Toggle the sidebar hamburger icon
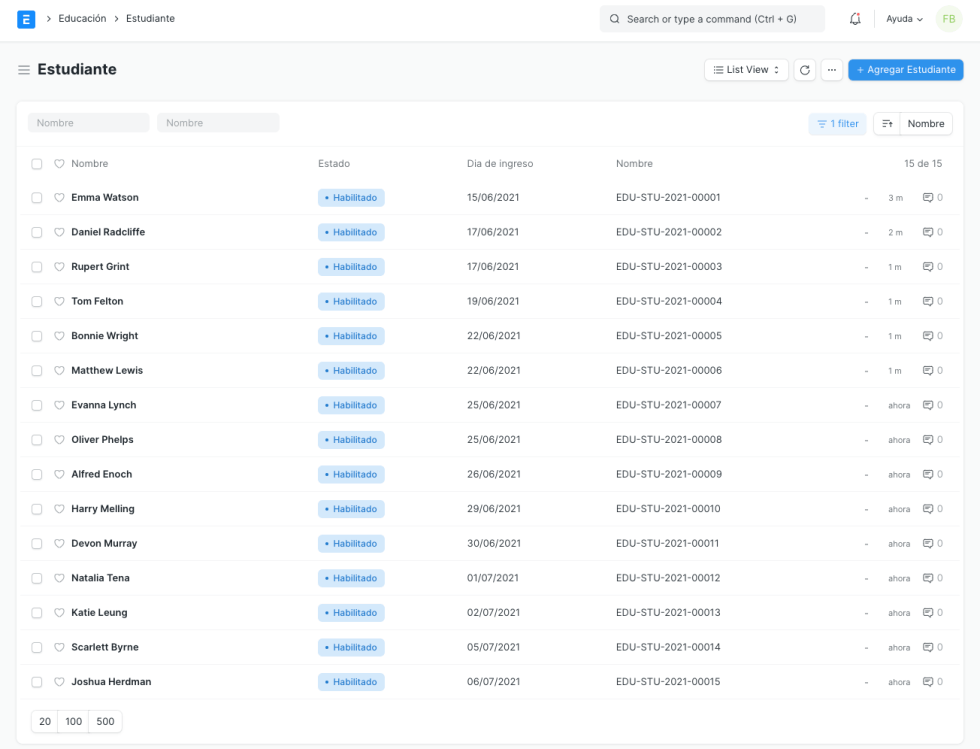 [x=24, y=70]
